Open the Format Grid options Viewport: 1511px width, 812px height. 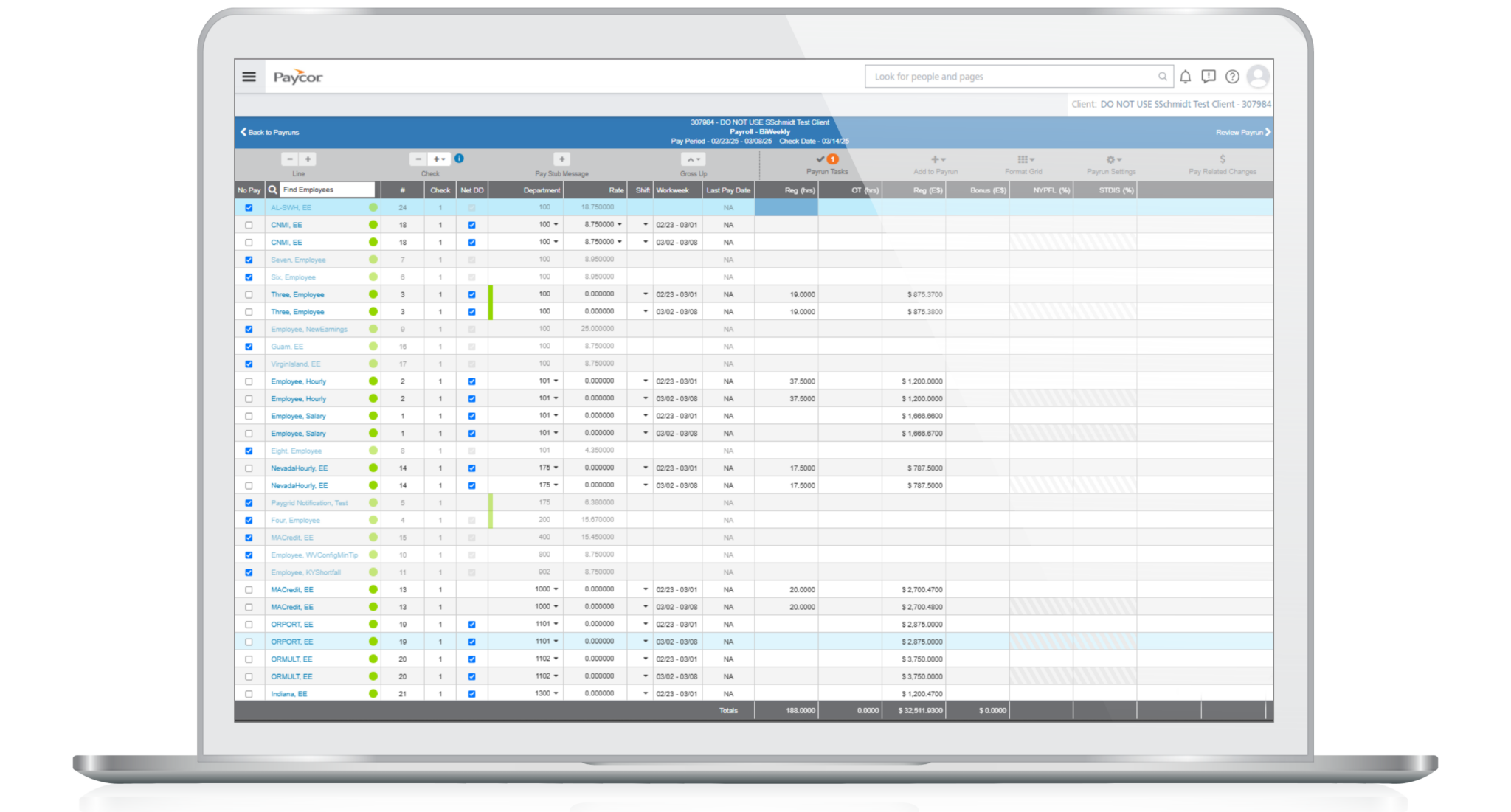[x=1025, y=159]
